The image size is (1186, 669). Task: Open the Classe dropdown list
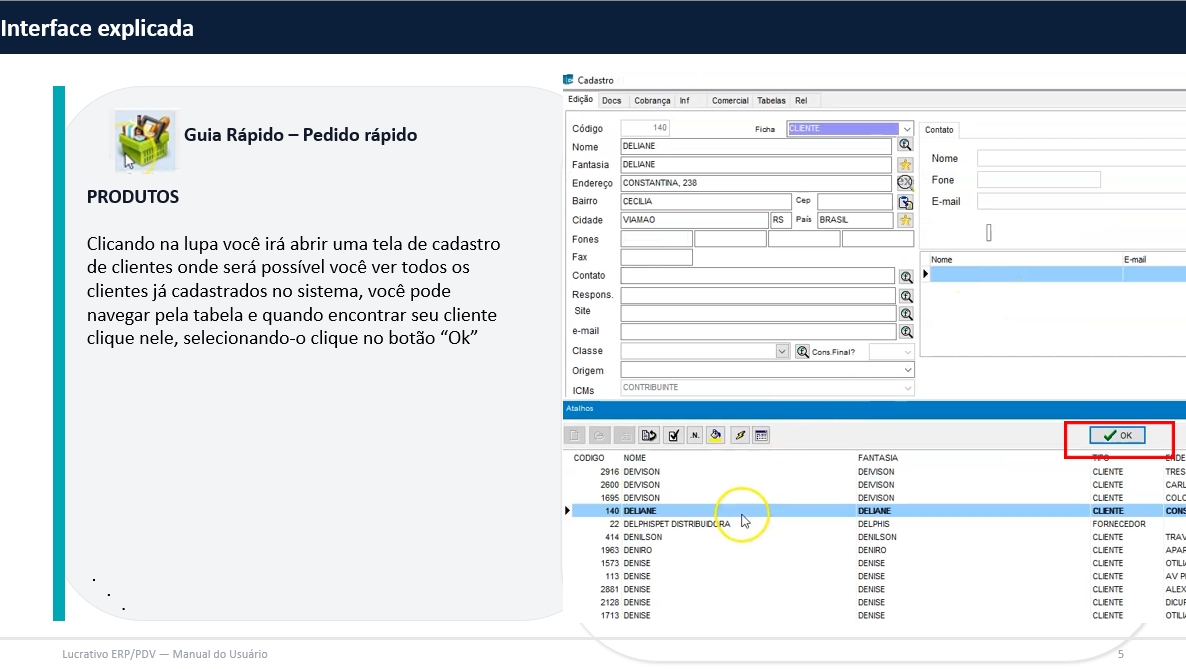[x=782, y=352]
